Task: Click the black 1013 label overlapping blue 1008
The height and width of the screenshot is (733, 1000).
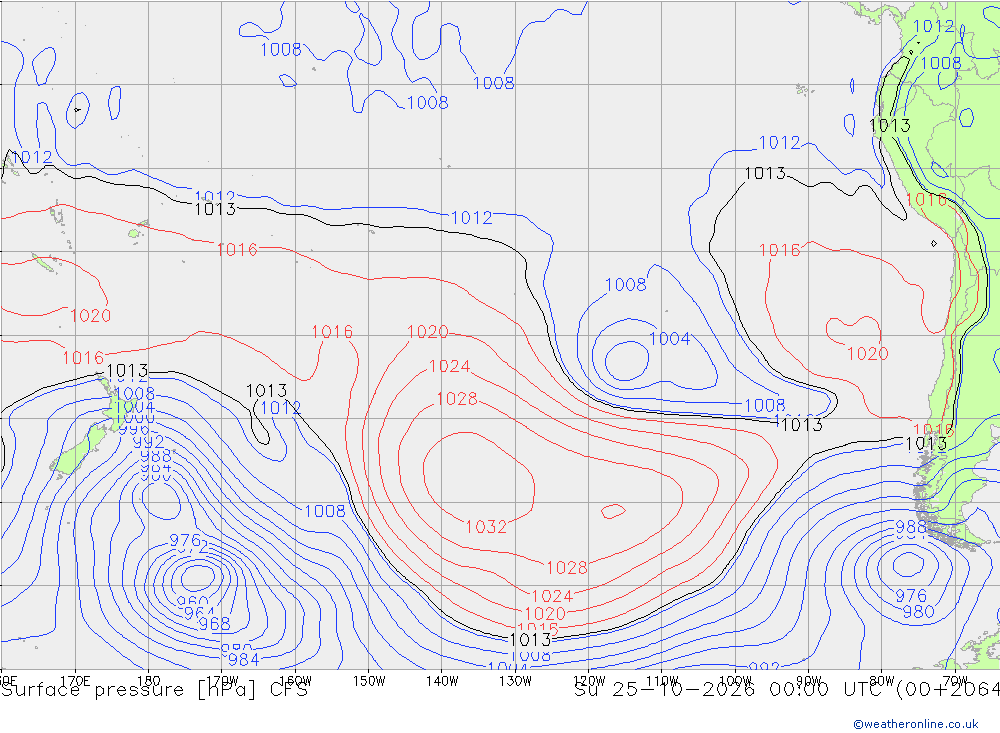Action: (x=531, y=639)
